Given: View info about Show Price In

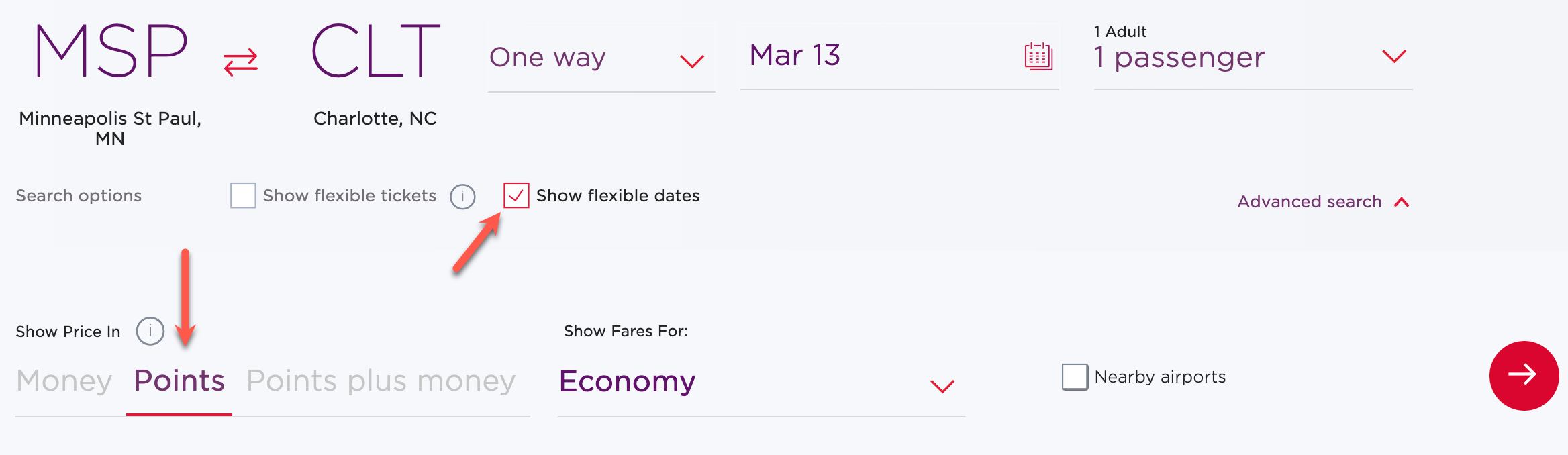Looking at the screenshot, I should pos(149,330).
